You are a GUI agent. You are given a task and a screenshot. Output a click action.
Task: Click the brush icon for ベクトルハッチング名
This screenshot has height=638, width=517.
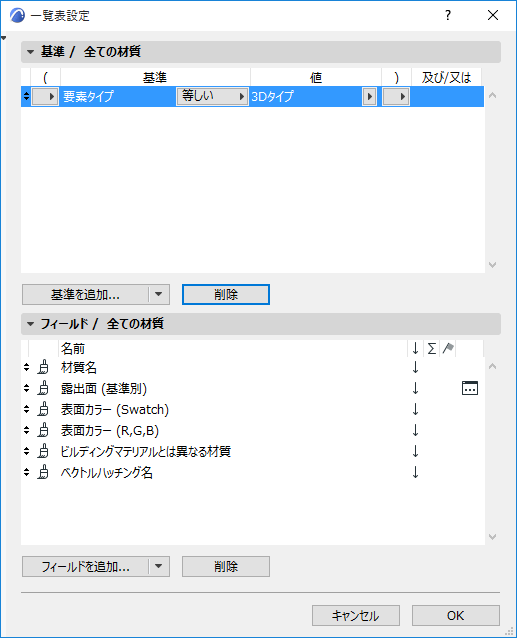coord(43,473)
